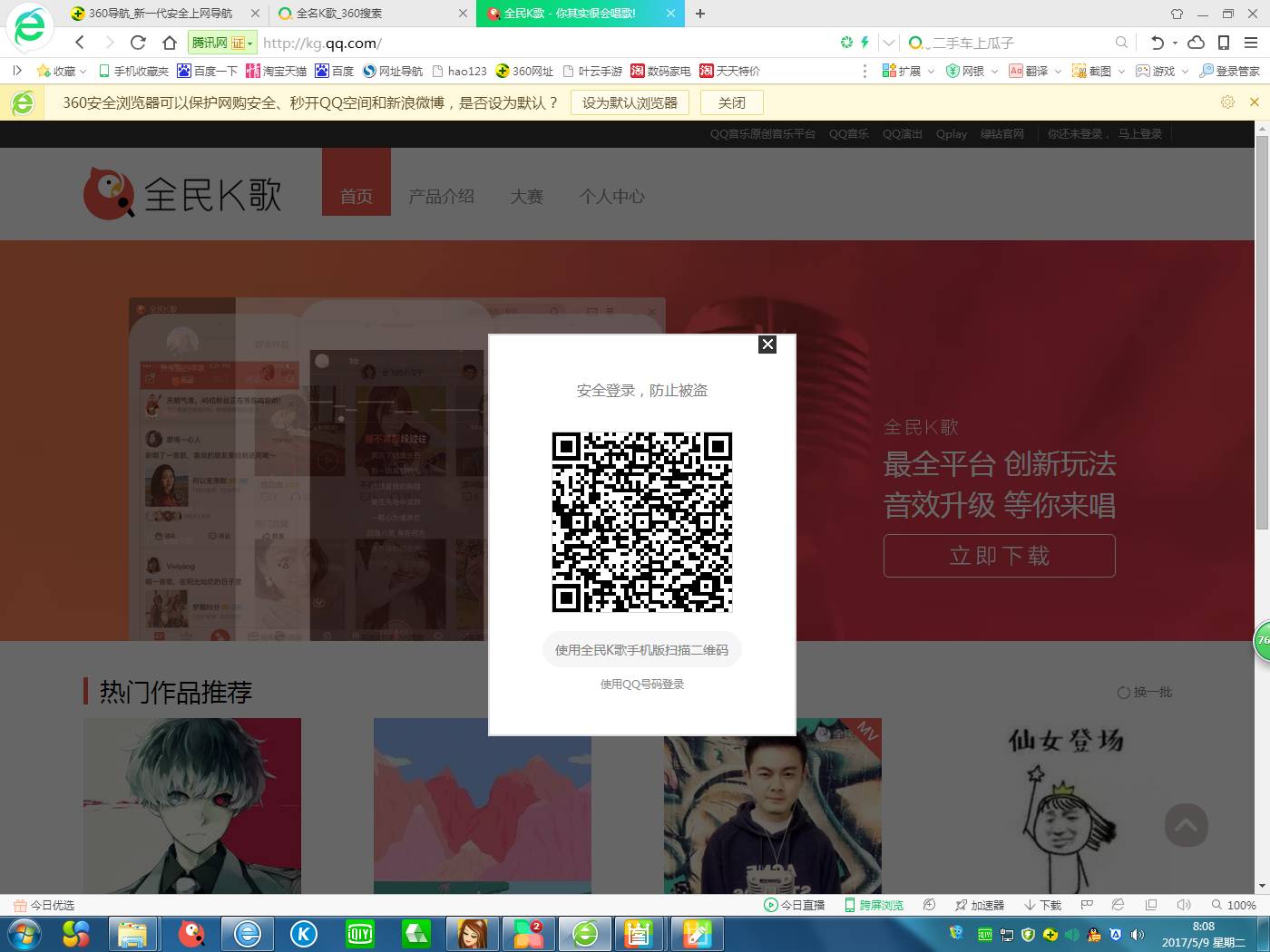This screenshot has height=952, width=1270.
Task: Select the 大赛 navigation tab
Action: (x=526, y=196)
